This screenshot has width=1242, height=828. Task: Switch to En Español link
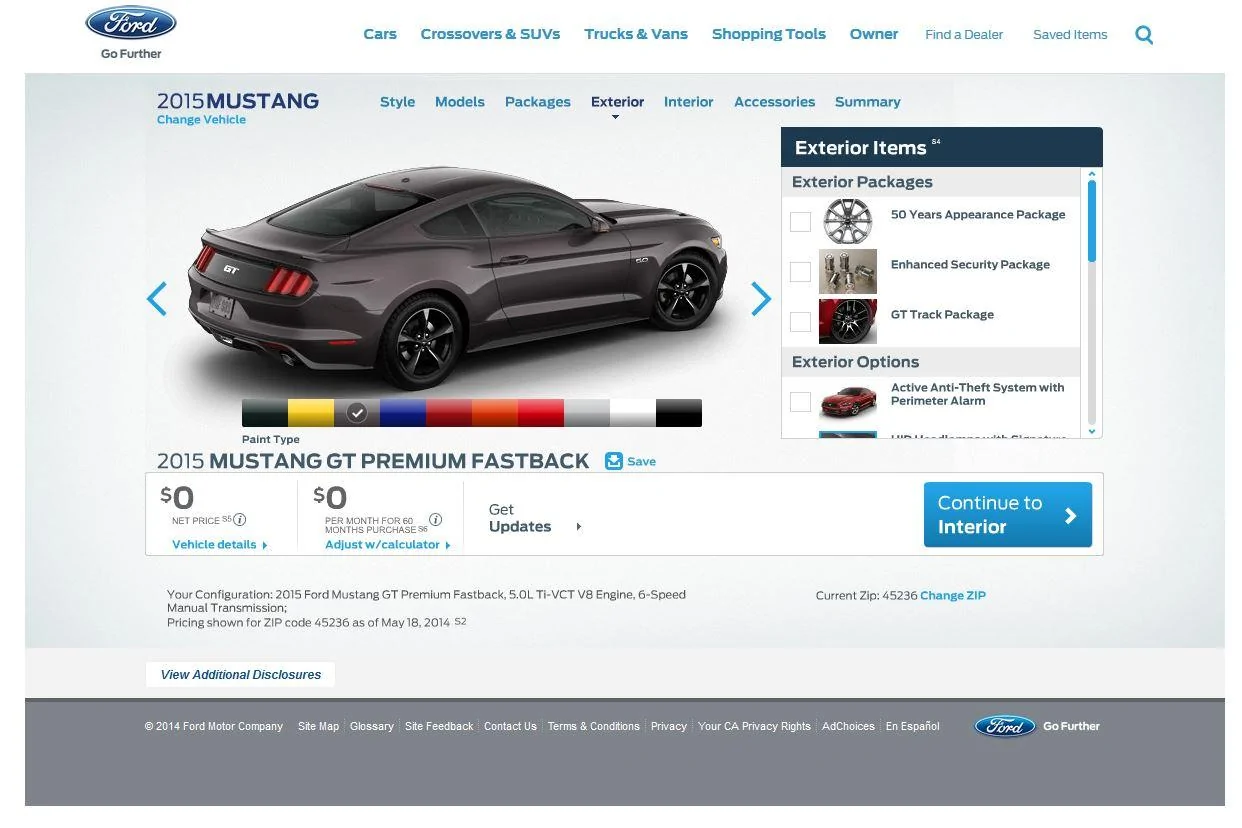point(912,726)
